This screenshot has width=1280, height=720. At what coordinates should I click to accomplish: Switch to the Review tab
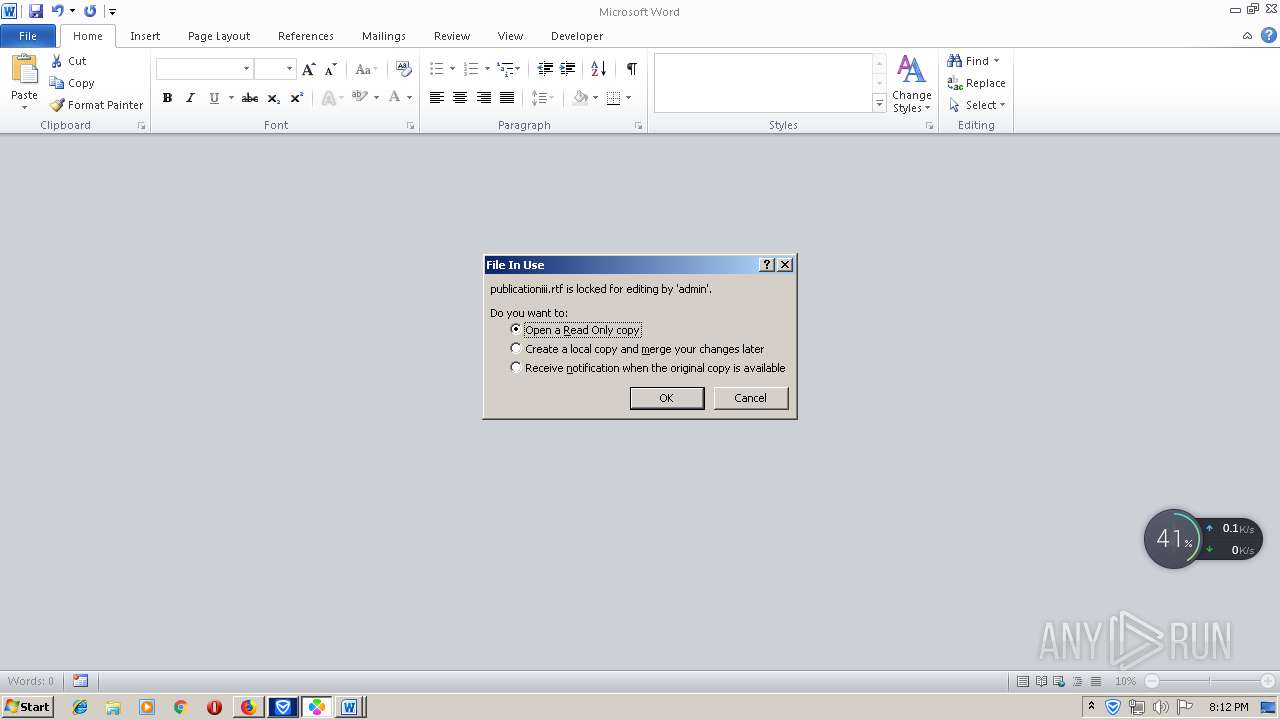[x=452, y=36]
